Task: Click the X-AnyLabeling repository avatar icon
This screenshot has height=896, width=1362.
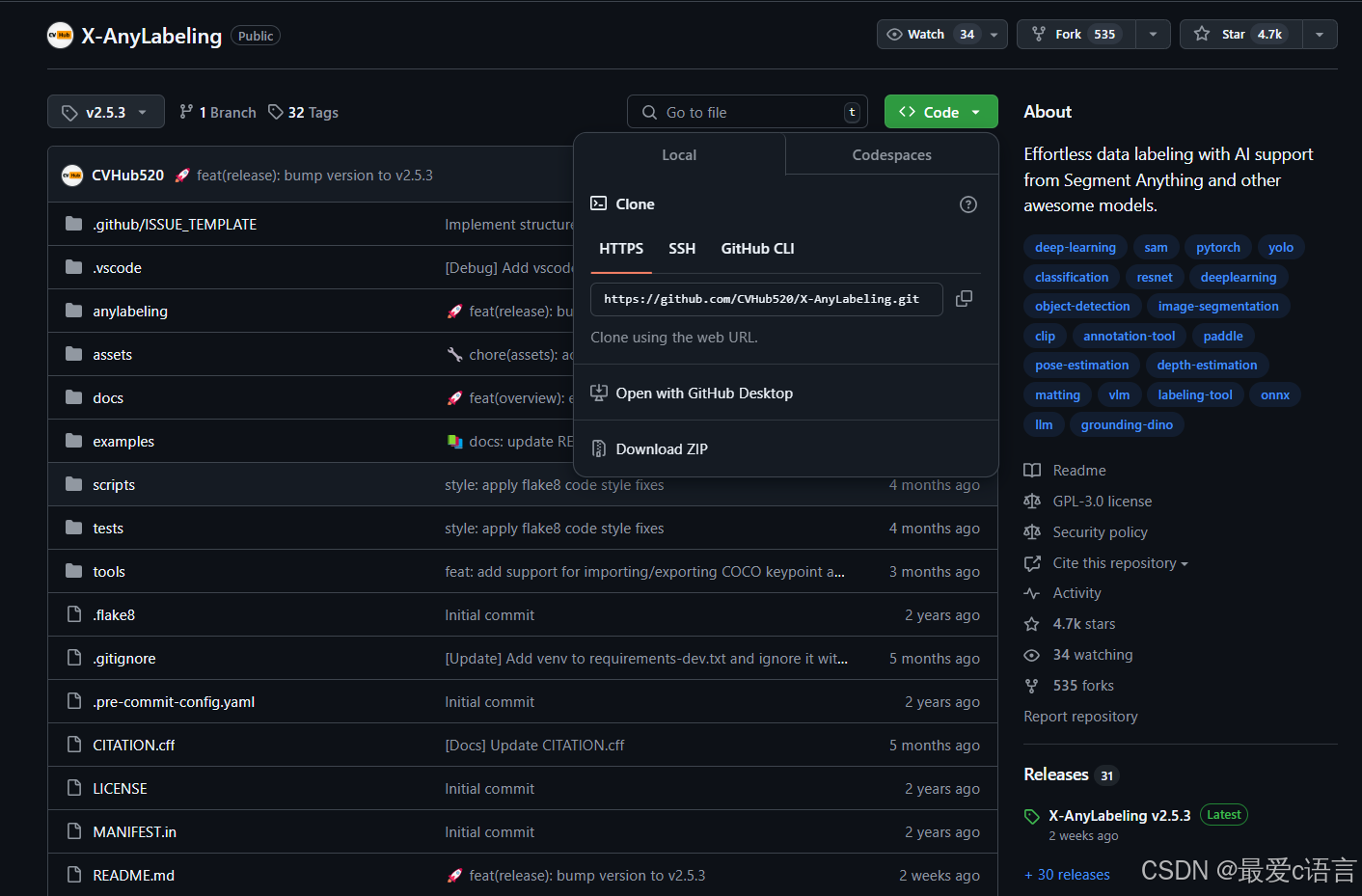Action: point(60,36)
